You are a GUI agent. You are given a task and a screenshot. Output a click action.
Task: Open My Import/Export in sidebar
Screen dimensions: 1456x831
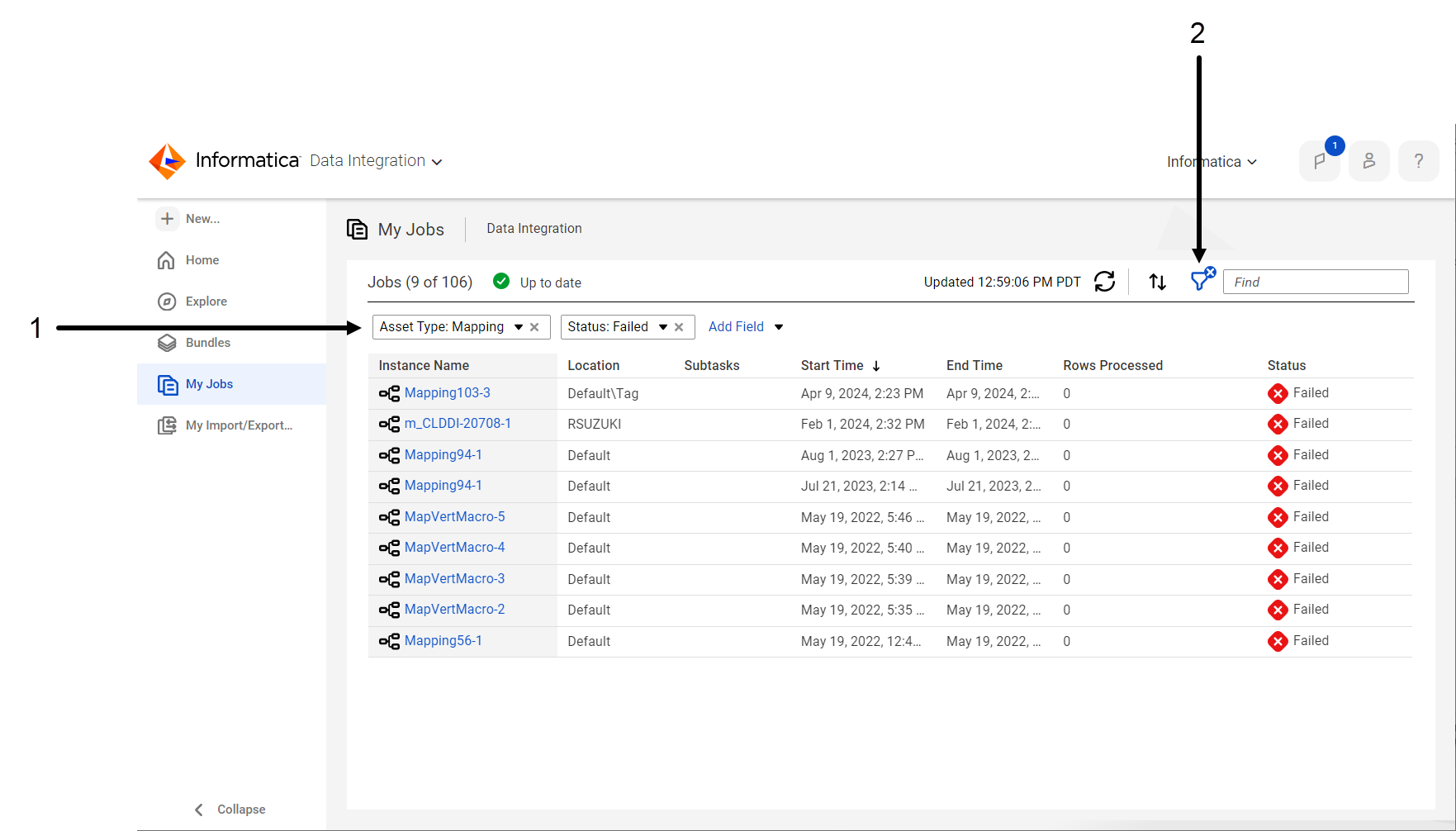point(225,425)
